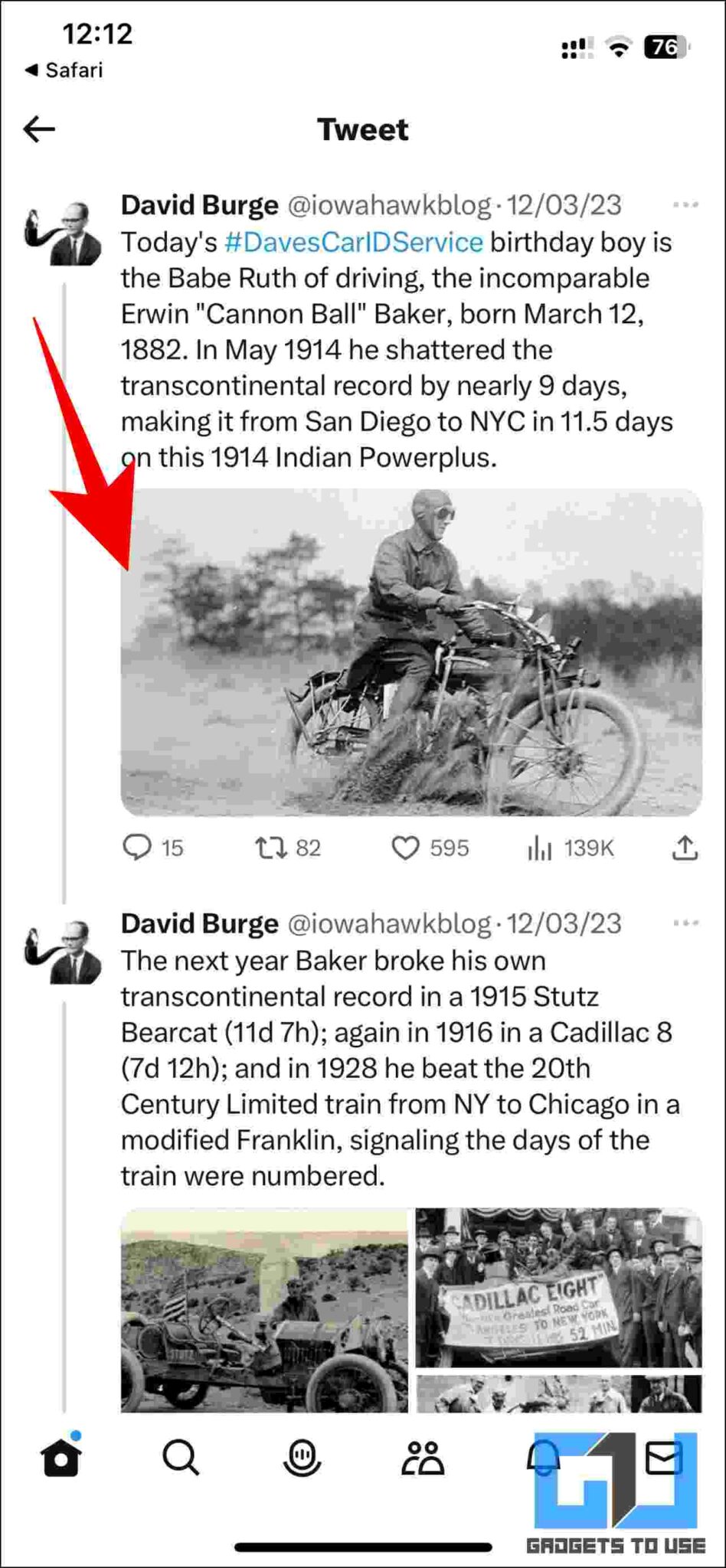Open the Notifications bell icon
The height and width of the screenshot is (1568, 726).
544,1456
